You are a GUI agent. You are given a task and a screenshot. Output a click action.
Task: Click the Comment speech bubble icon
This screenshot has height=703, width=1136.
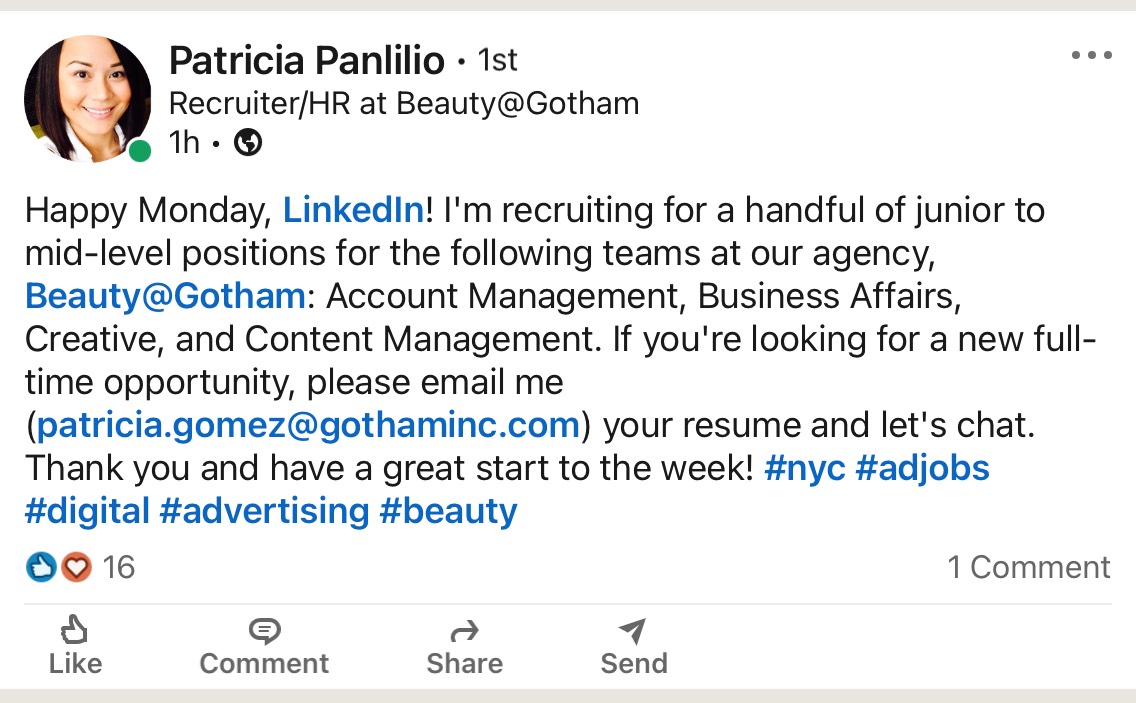264,631
